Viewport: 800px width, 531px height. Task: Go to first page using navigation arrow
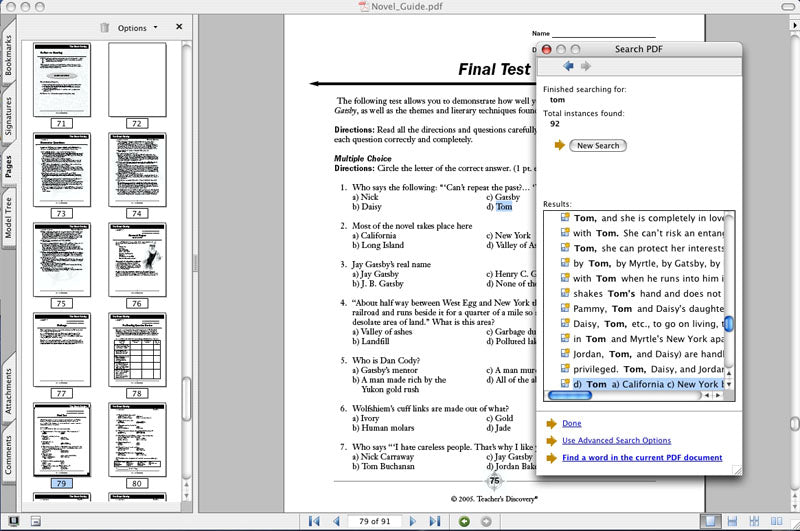tap(315, 521)
